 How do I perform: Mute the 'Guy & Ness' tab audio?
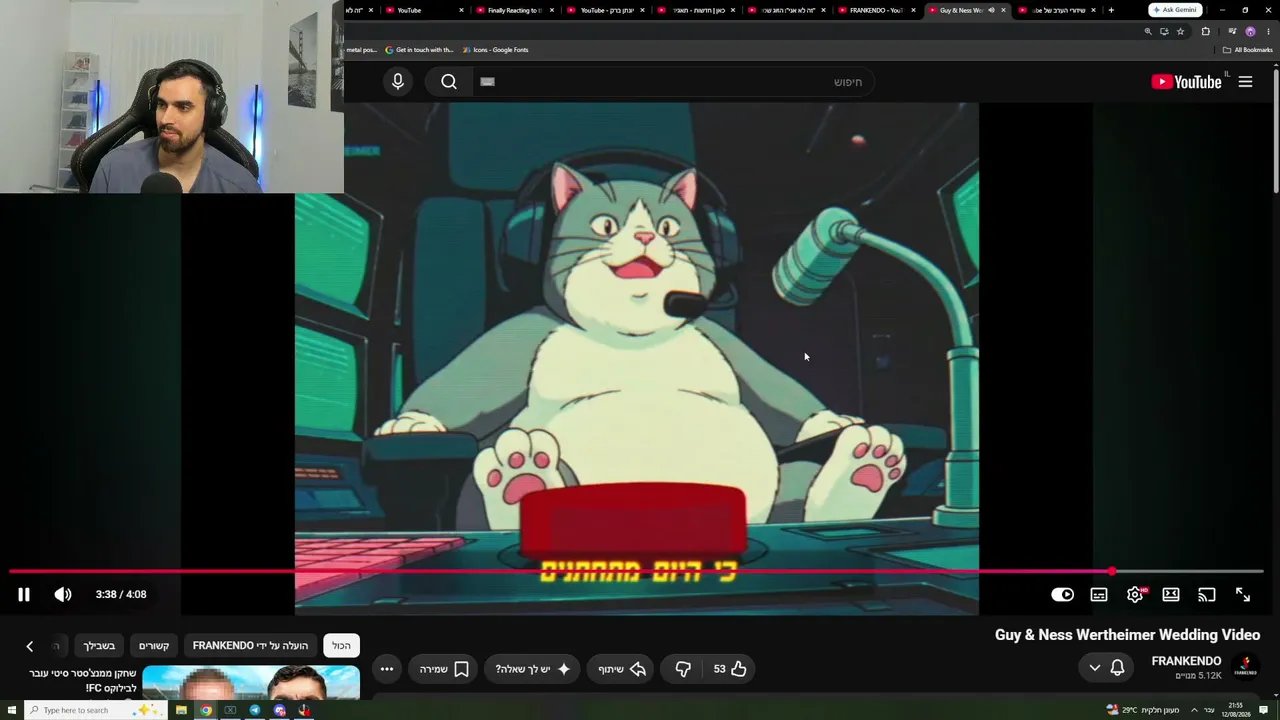click(x=991, y=10)
